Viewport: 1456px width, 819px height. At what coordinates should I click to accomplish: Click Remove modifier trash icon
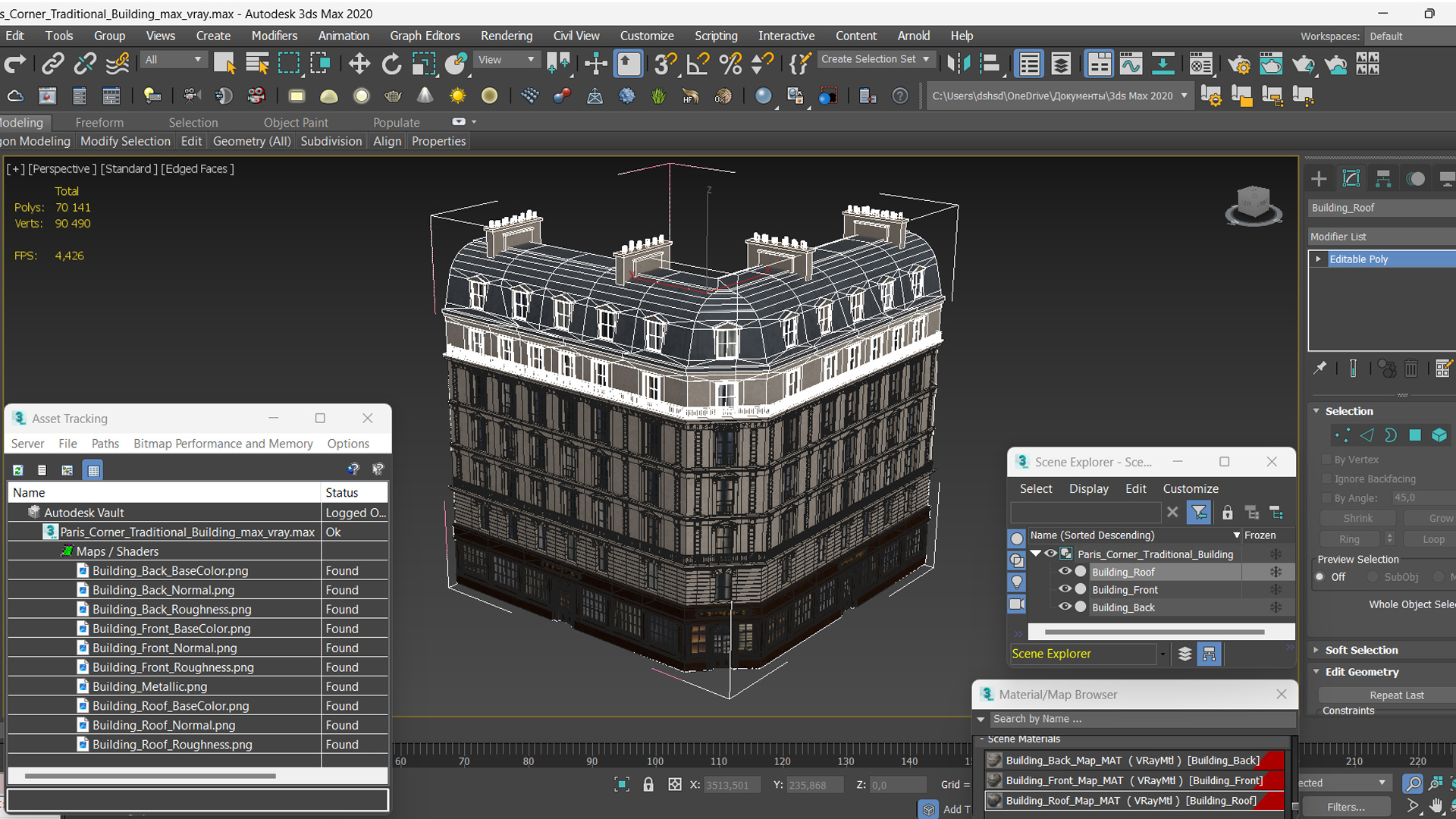coord(1411,369)
